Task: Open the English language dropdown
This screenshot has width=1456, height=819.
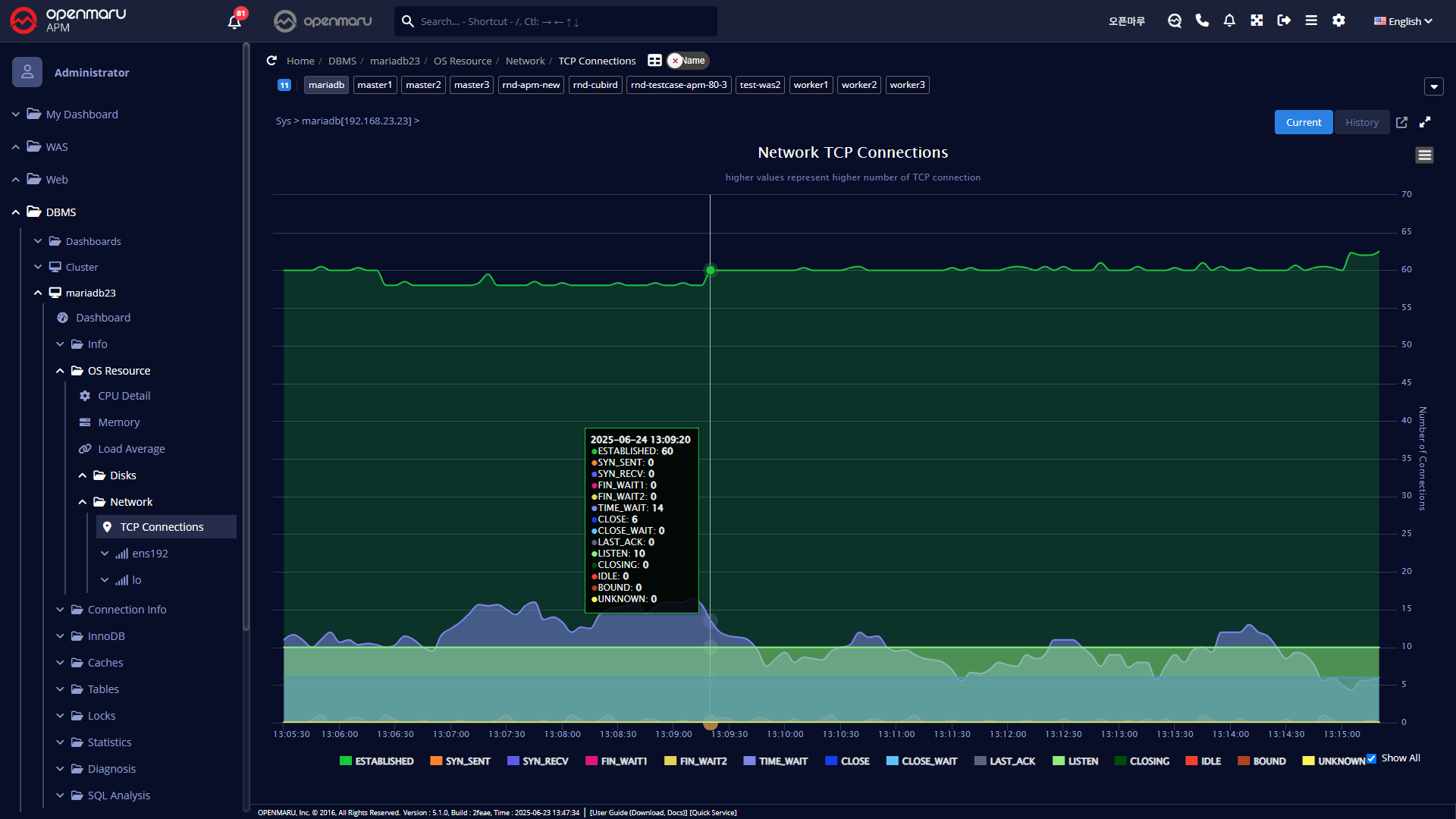Action: pos(1403,21)
